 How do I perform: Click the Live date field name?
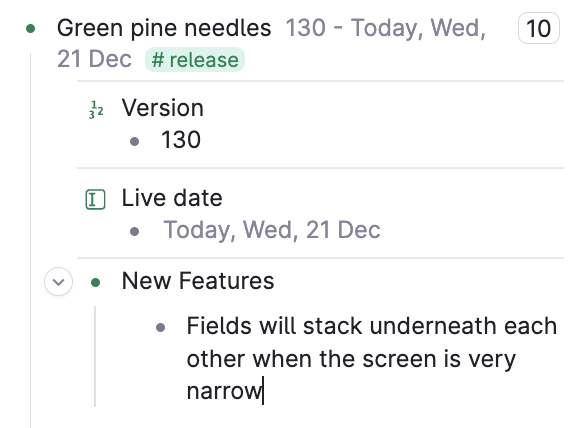coord(172,198)
